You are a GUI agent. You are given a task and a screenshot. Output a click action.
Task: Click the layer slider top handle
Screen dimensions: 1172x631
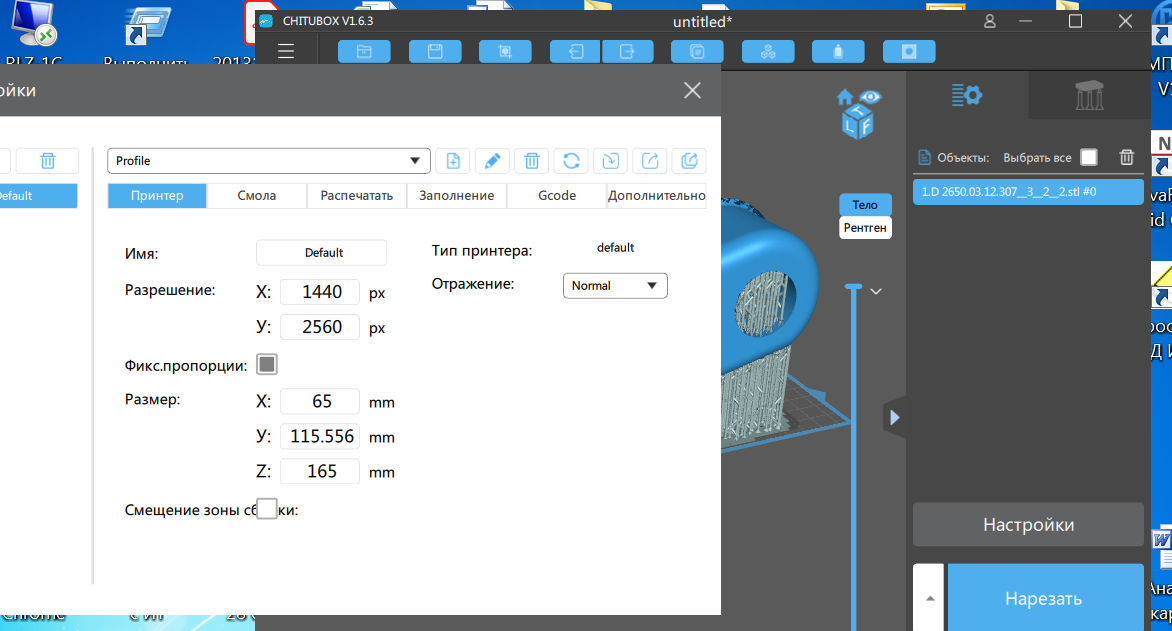(x=854, y=286)
